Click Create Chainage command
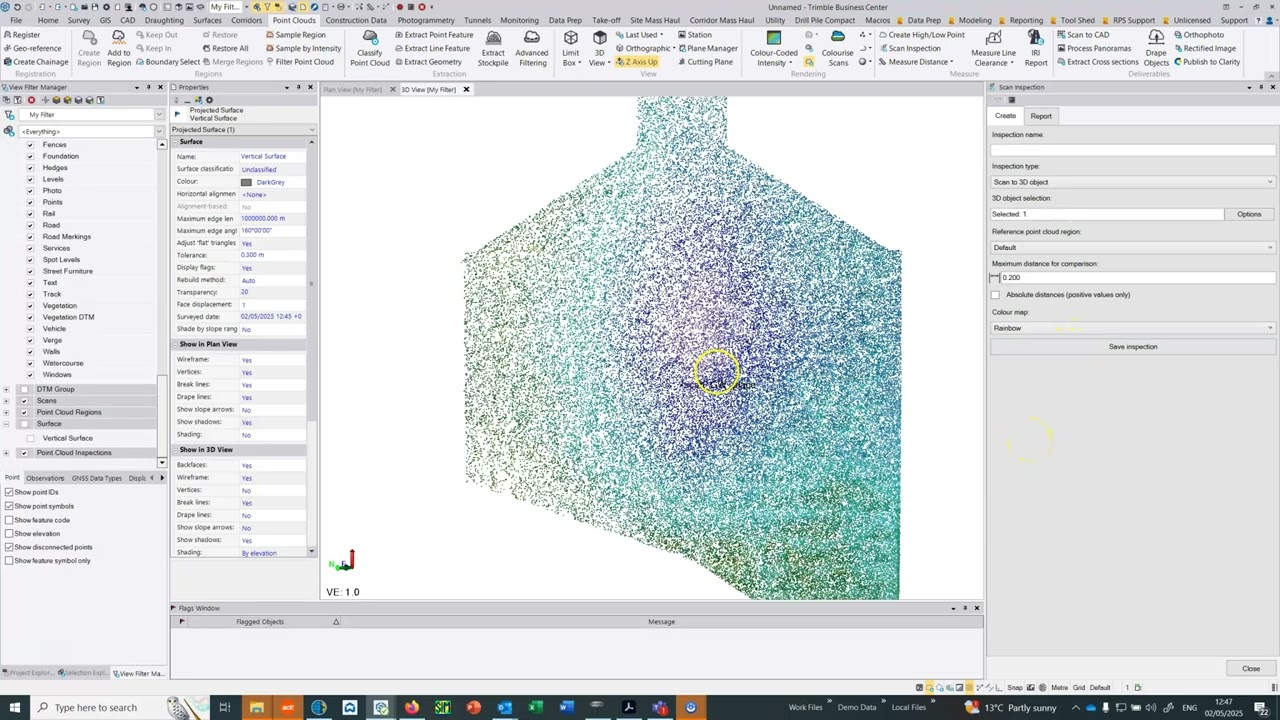 (x=35, y=62)
